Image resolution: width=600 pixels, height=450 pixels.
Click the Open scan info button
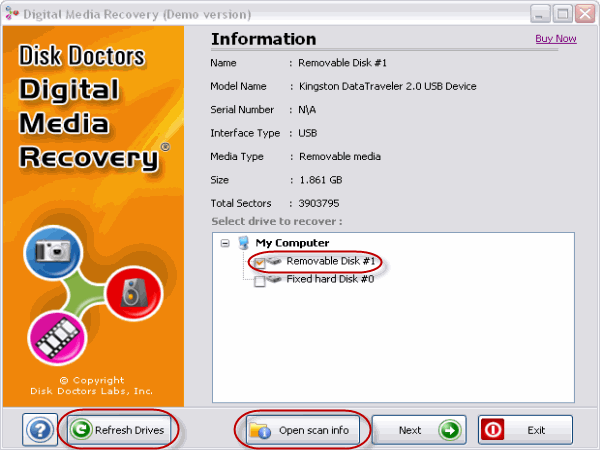pos(302,430)
